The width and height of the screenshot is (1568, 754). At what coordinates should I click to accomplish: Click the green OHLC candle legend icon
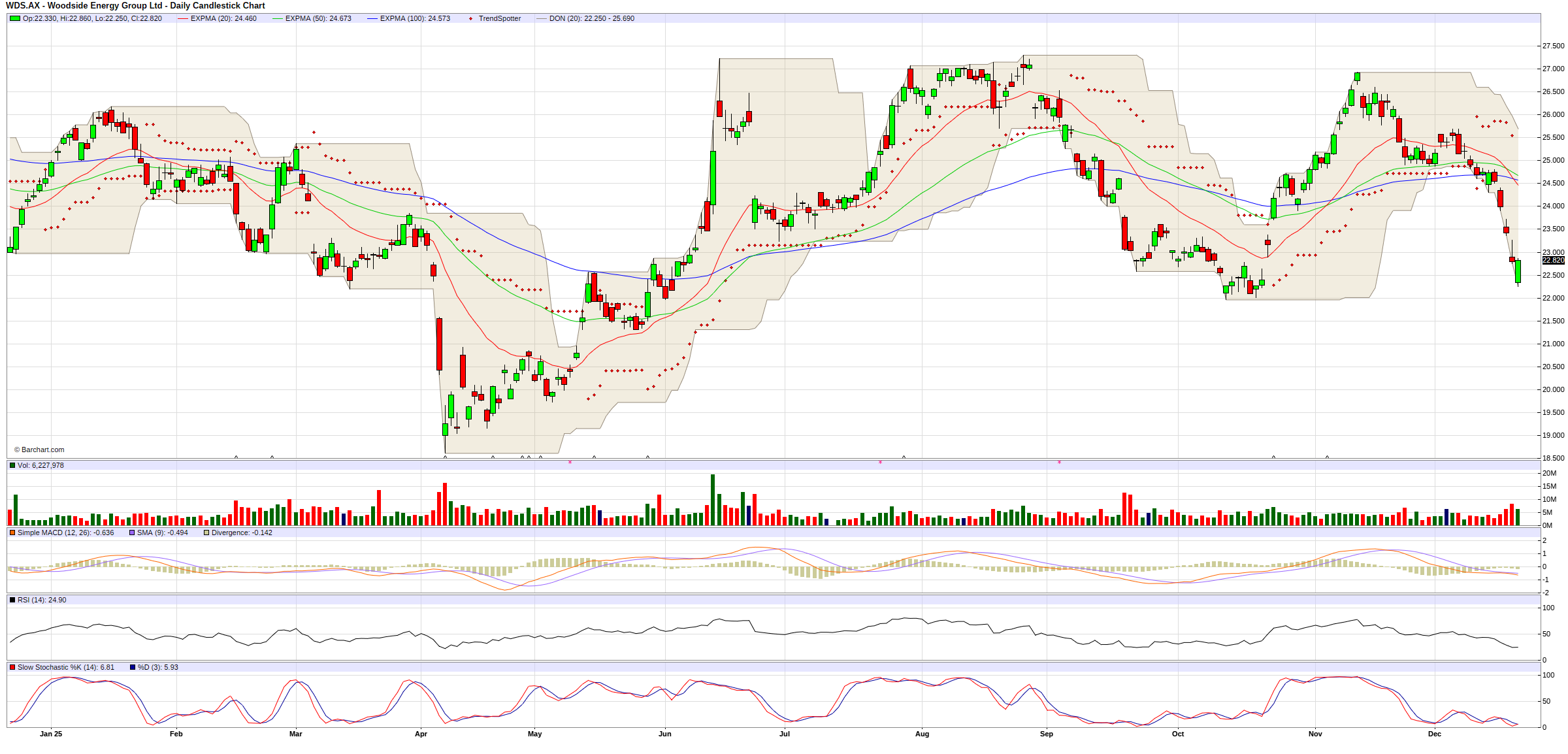14,18
